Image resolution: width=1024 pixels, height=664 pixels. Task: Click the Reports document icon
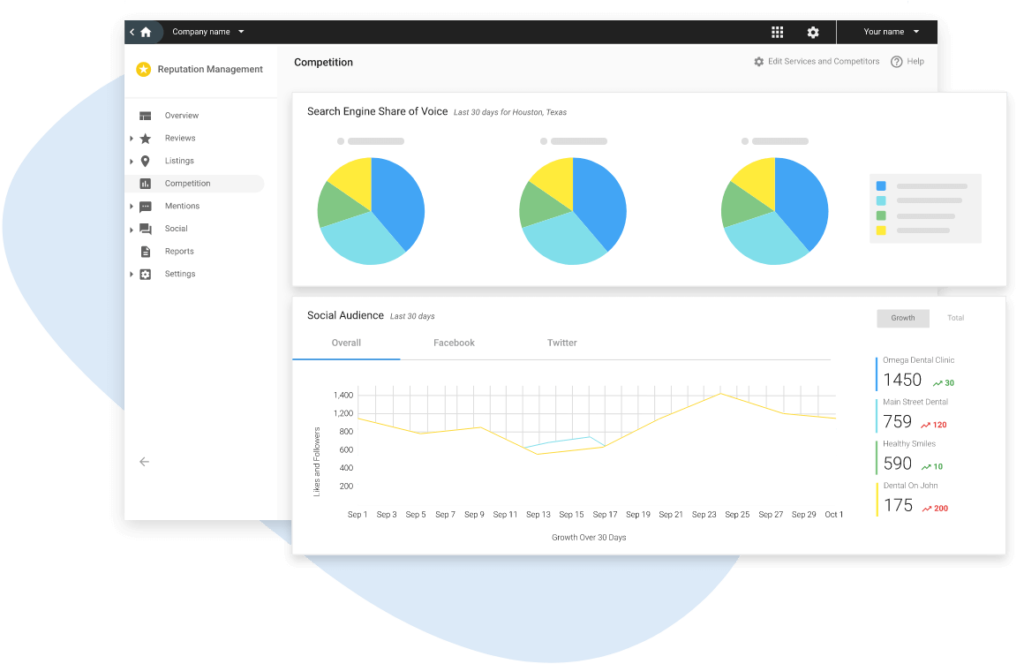point(145,252)
